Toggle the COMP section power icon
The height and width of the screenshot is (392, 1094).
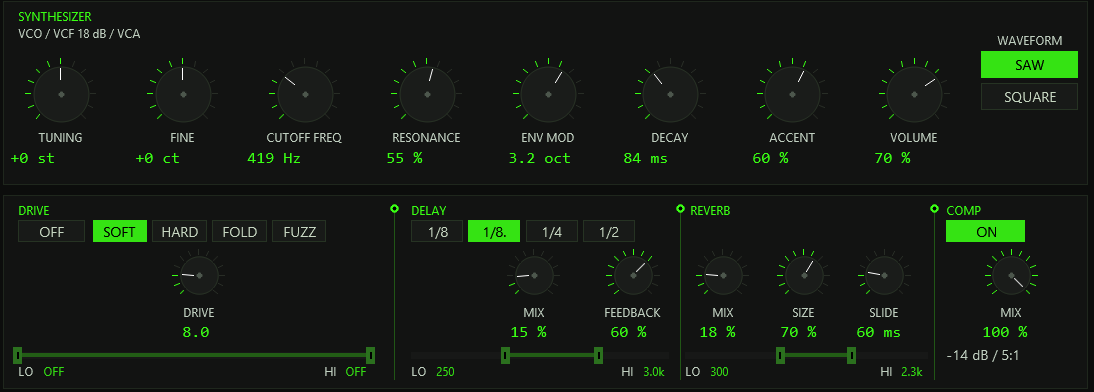(935, 209)
